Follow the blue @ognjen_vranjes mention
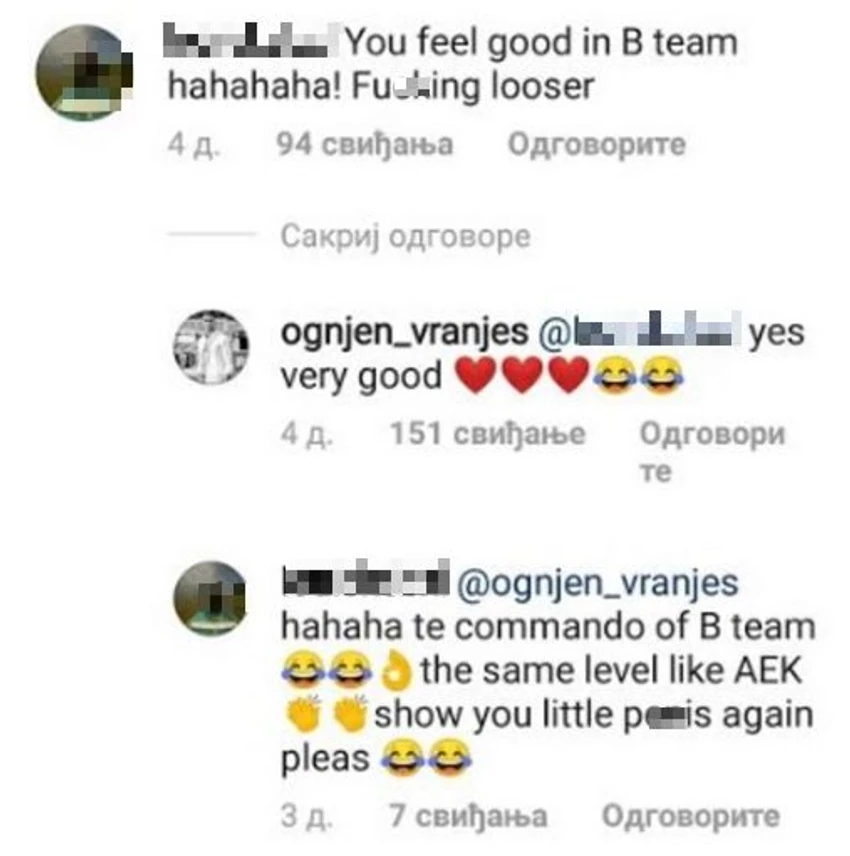The image size is (850, 856). click(x=597, y=584)
